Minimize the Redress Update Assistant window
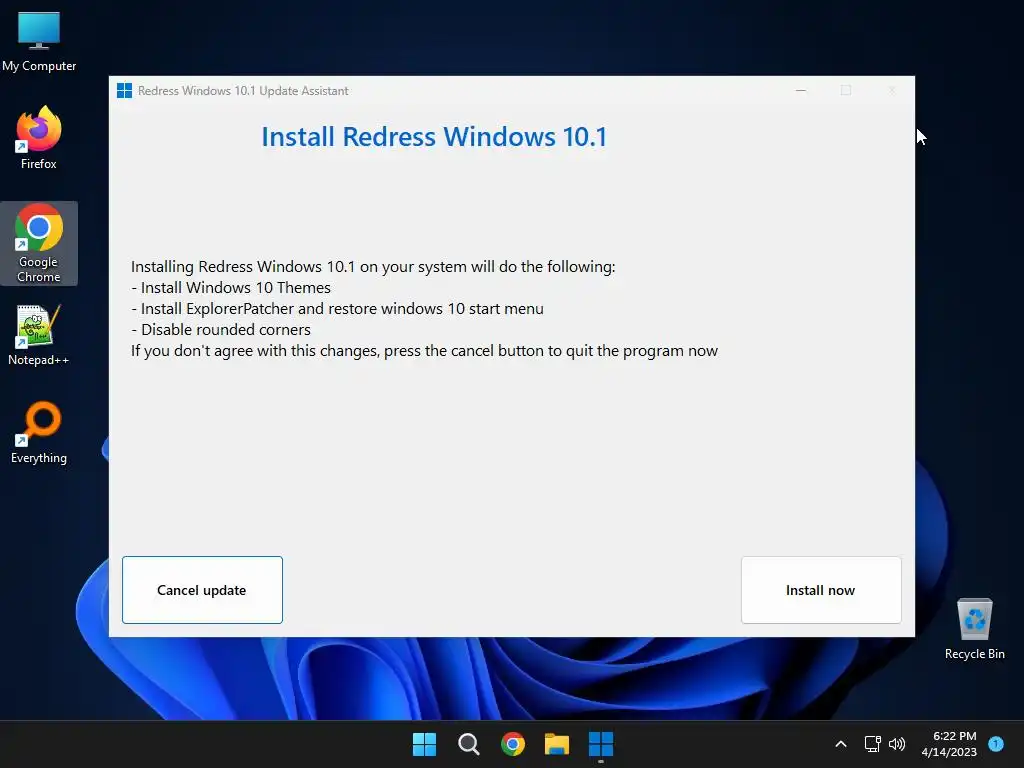The image size is (1024, 768). [801, 90]
